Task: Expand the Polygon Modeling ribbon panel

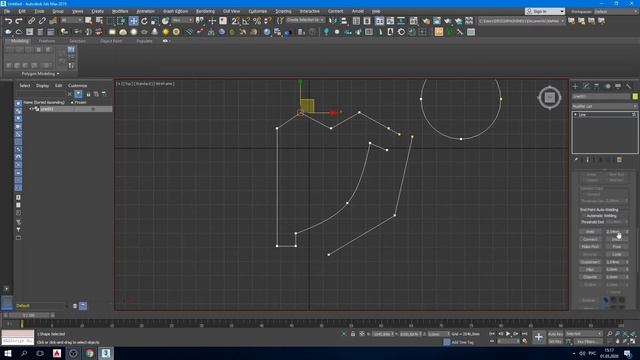Action: (x=40, y=74)
